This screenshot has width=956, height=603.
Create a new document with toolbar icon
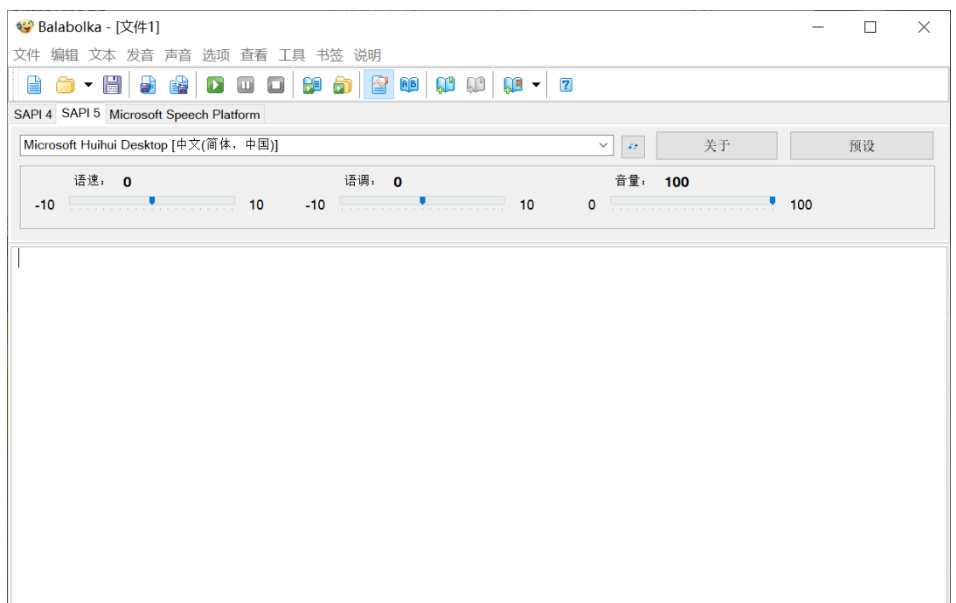click(x=34, y=85)
